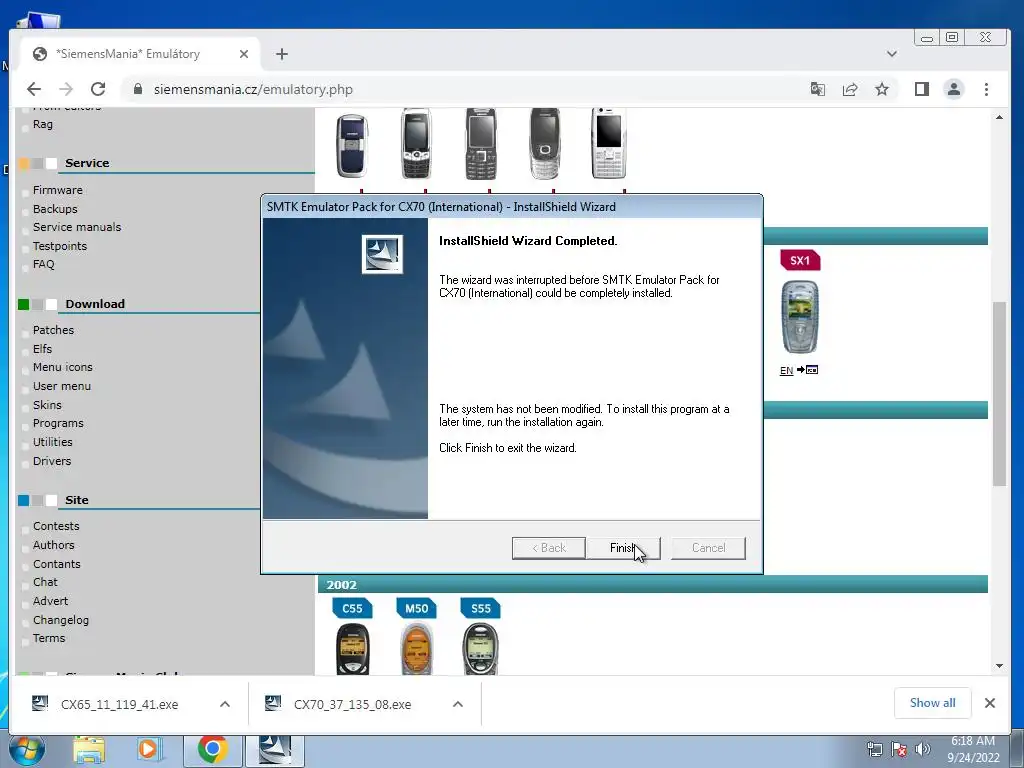Open the FAQ sidebar link

pos(44,264)
